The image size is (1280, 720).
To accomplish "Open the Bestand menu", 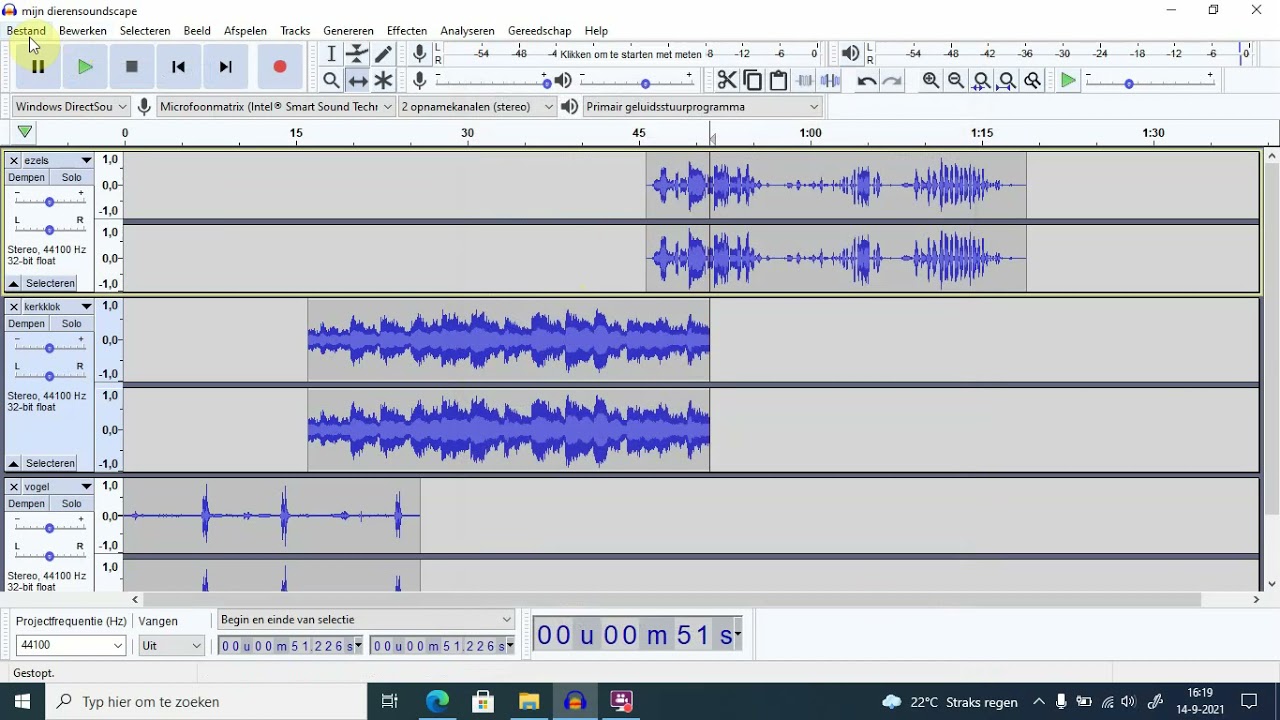I will click(x=26, y=31).
